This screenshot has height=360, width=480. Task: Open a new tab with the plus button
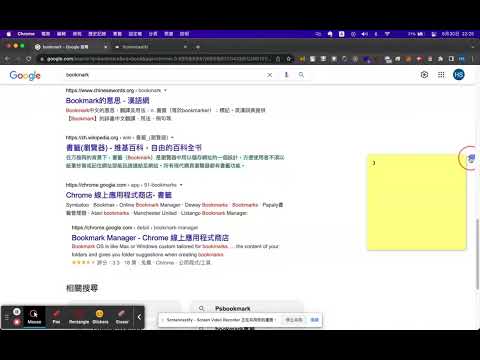click(x=198, y=47)
